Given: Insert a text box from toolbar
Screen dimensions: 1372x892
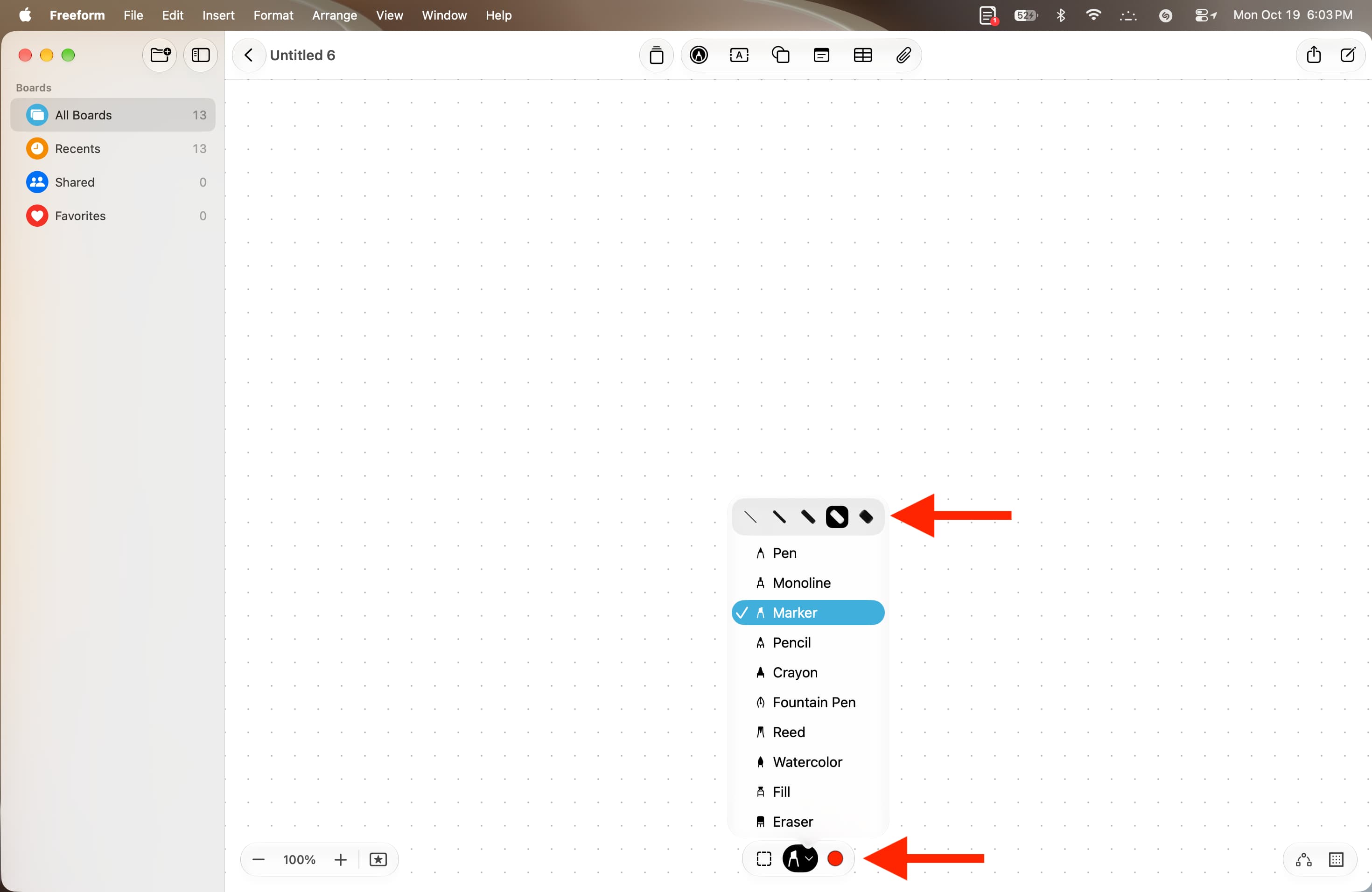Looking at the screenshot, I should click(739, 56).
